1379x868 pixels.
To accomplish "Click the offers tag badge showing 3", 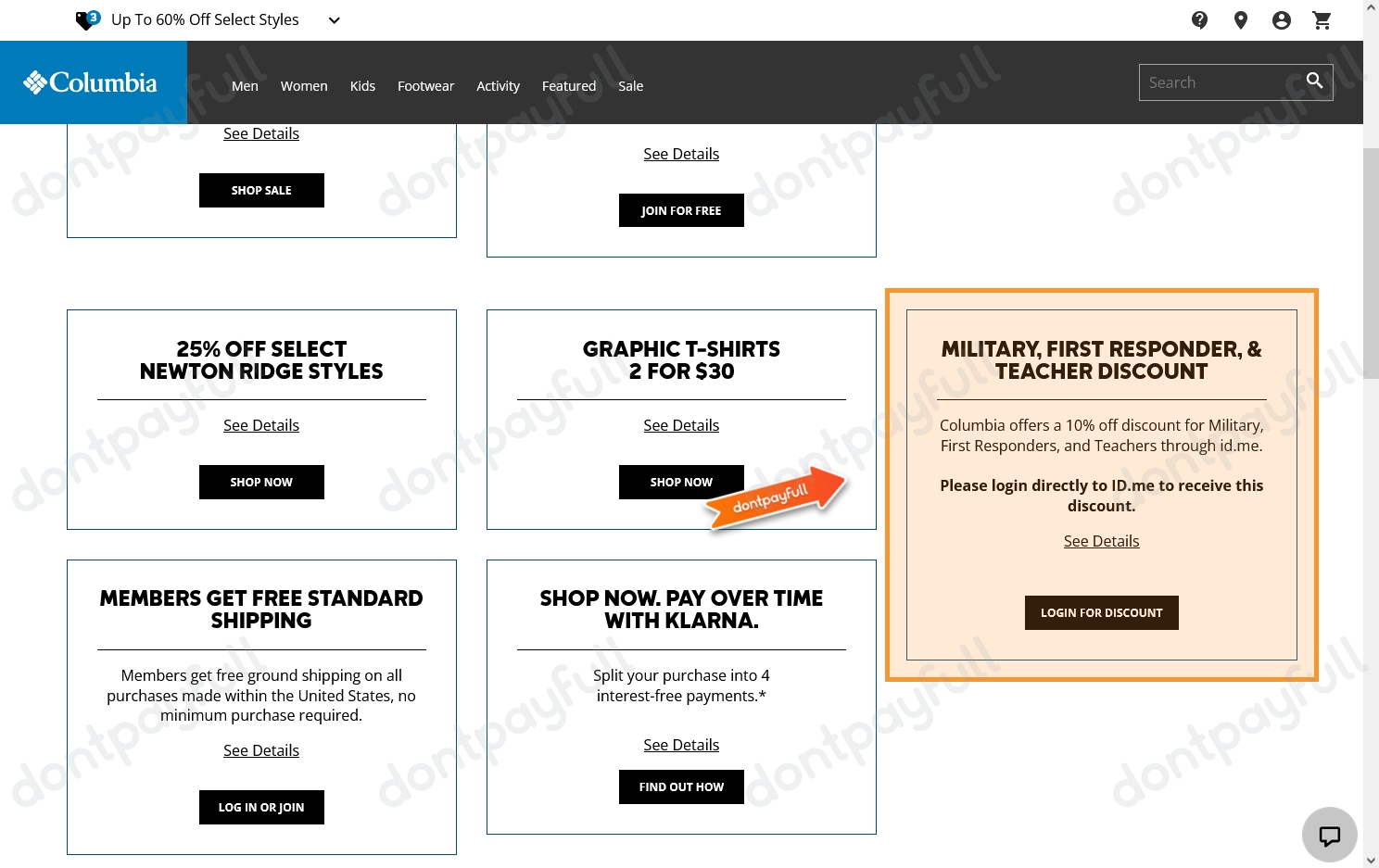I will tap(86, 19).
